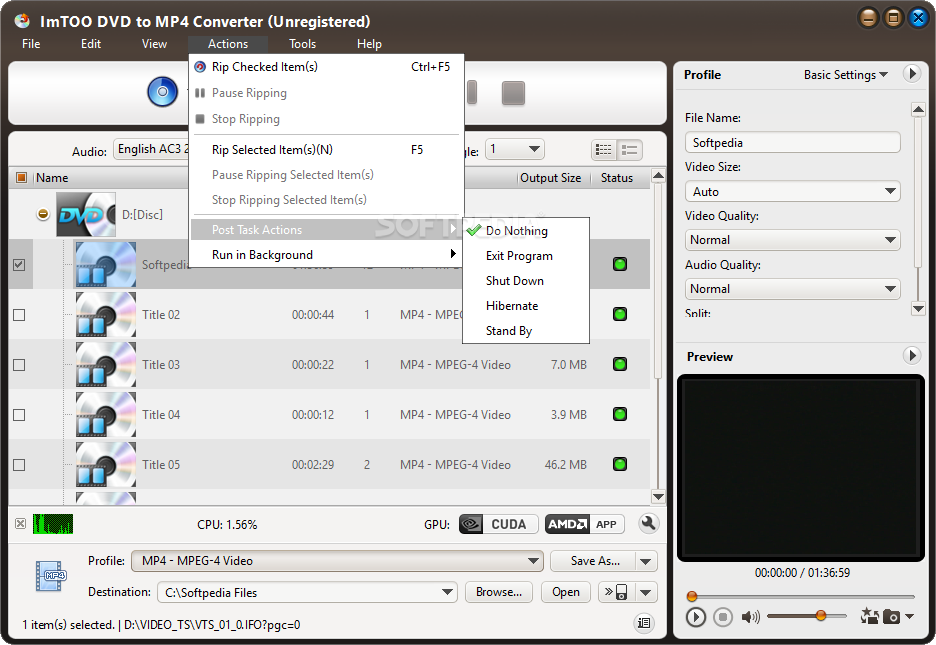Click green status light of Softpedia row
Screen dimensions: 936x645
point(620,264)
